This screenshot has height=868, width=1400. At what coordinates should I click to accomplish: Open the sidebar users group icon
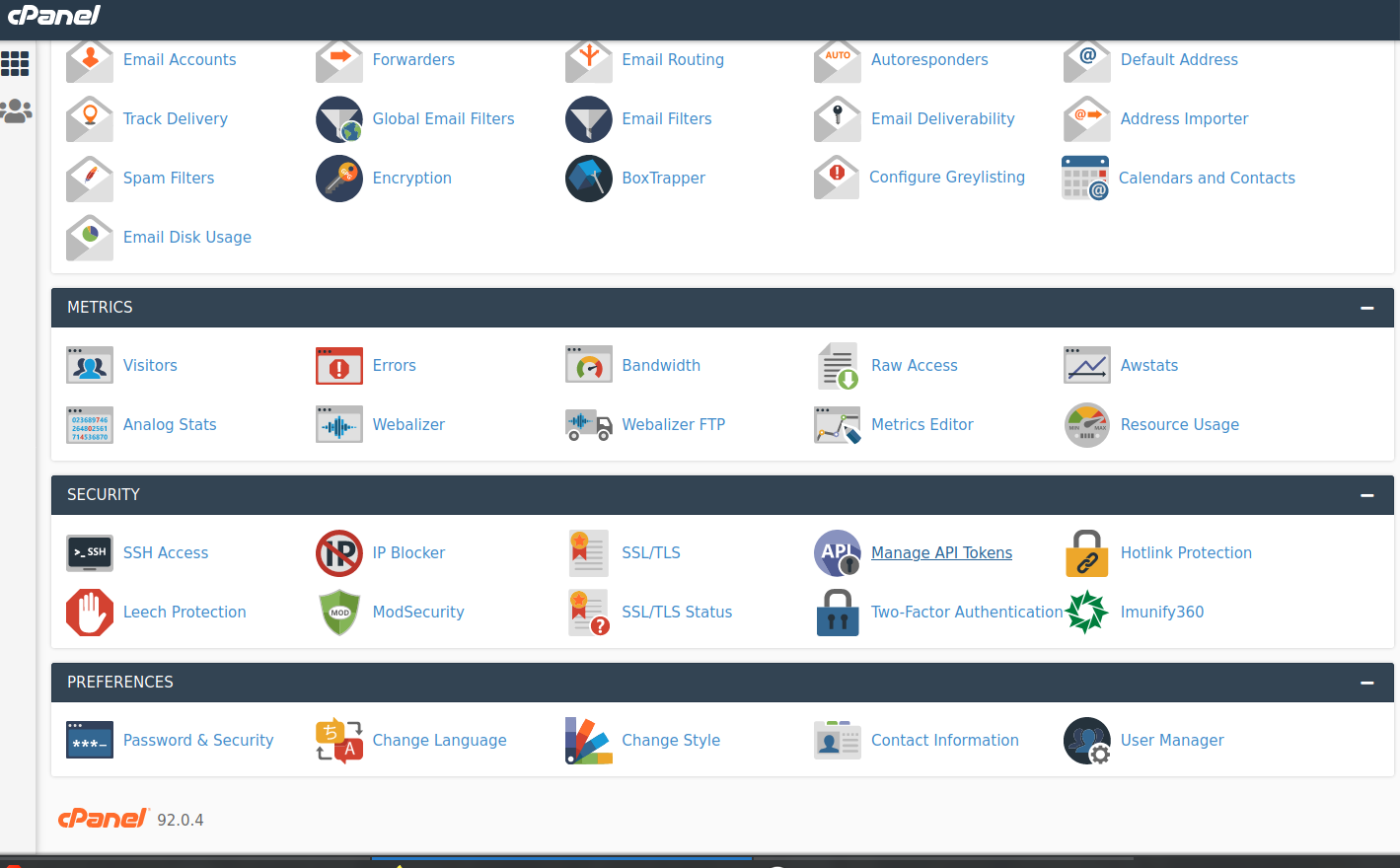click(16, 110)
